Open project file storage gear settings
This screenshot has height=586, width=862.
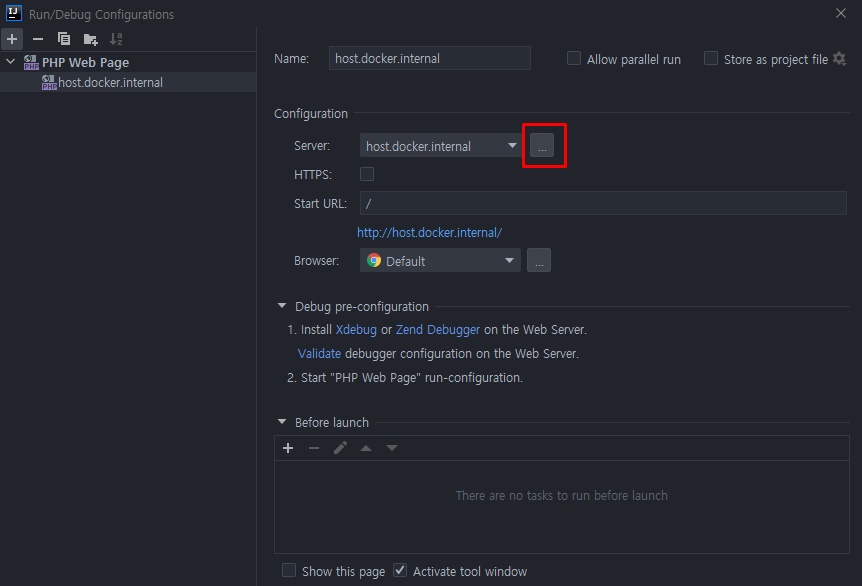[839, 58]
